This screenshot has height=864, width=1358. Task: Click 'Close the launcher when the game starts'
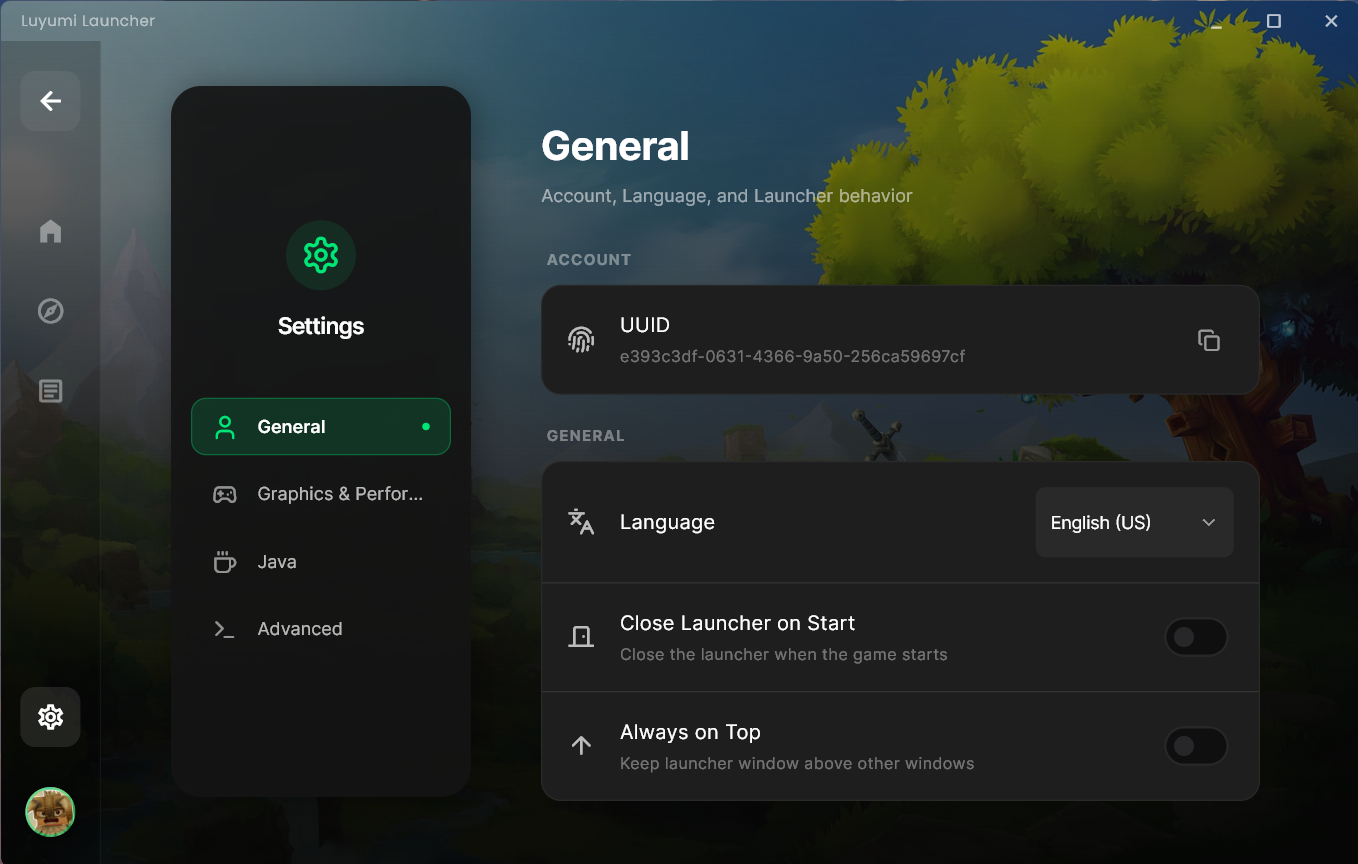point(783,655)
